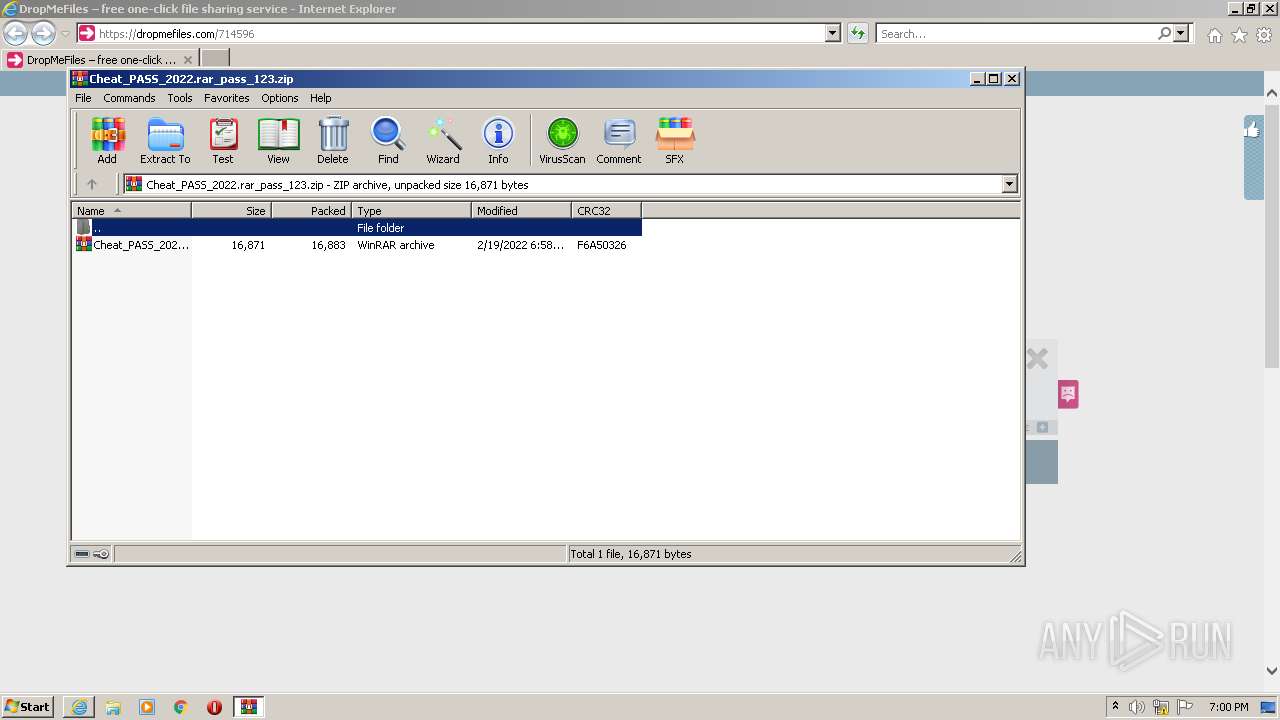Viewport: 1280px width, 720px height.
Task: Click the Delete trash can icon
Action: 333,140
